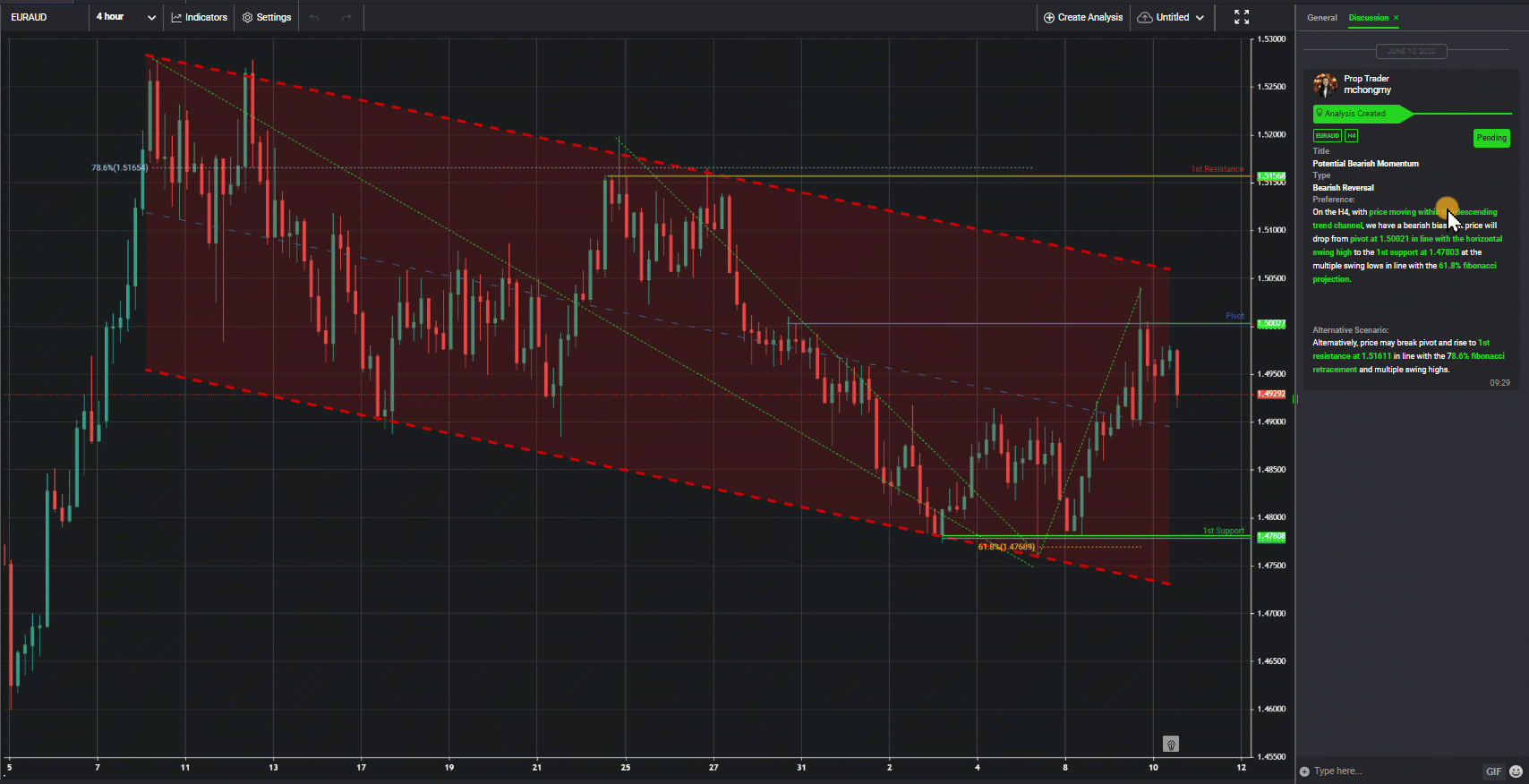
Task: Click the Pending status badge
Action: [1491, 138]
